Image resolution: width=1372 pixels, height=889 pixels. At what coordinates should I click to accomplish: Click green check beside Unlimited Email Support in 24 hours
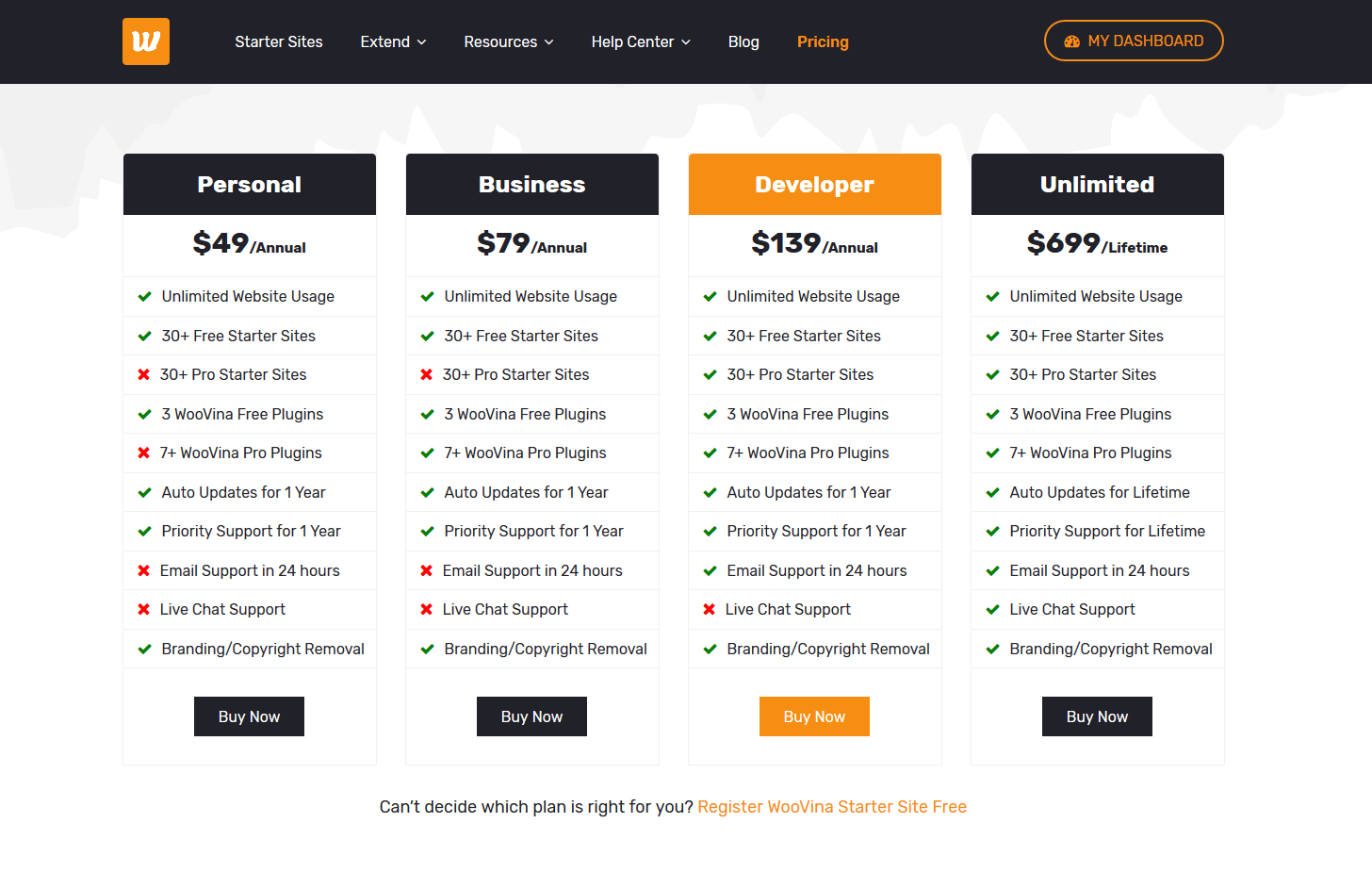993,570
